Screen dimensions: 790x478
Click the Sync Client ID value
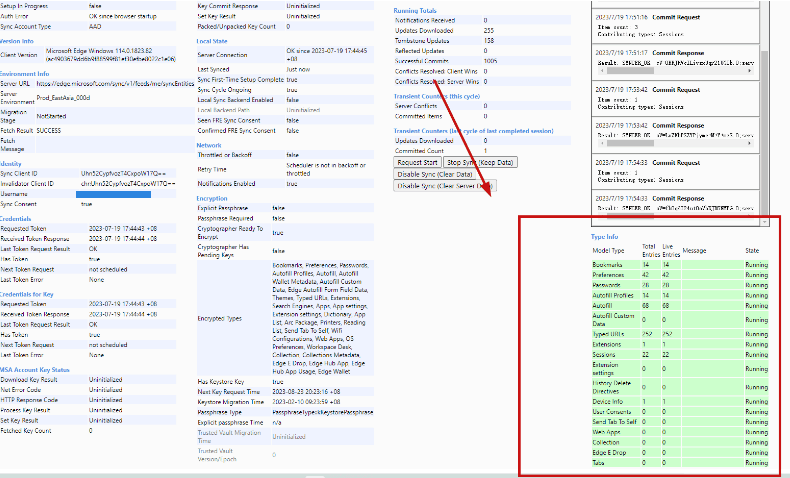[x=123, y=173]
